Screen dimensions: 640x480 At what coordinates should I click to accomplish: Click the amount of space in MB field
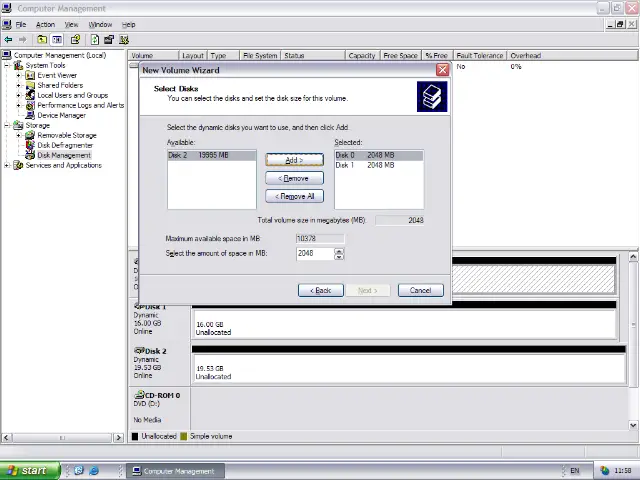(x=314, y=253)
